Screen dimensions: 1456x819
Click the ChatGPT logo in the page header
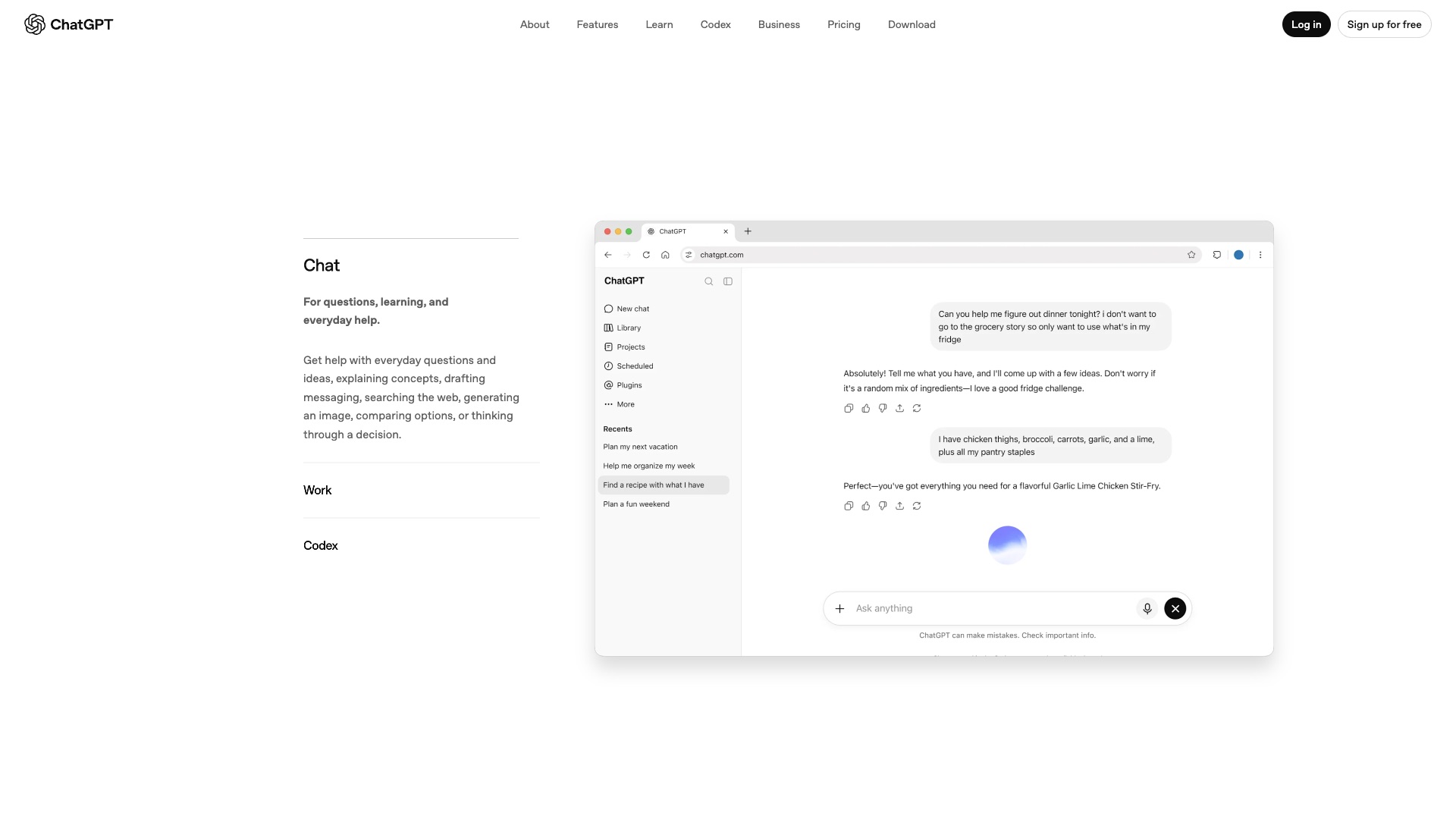click(x=68, y=24)
